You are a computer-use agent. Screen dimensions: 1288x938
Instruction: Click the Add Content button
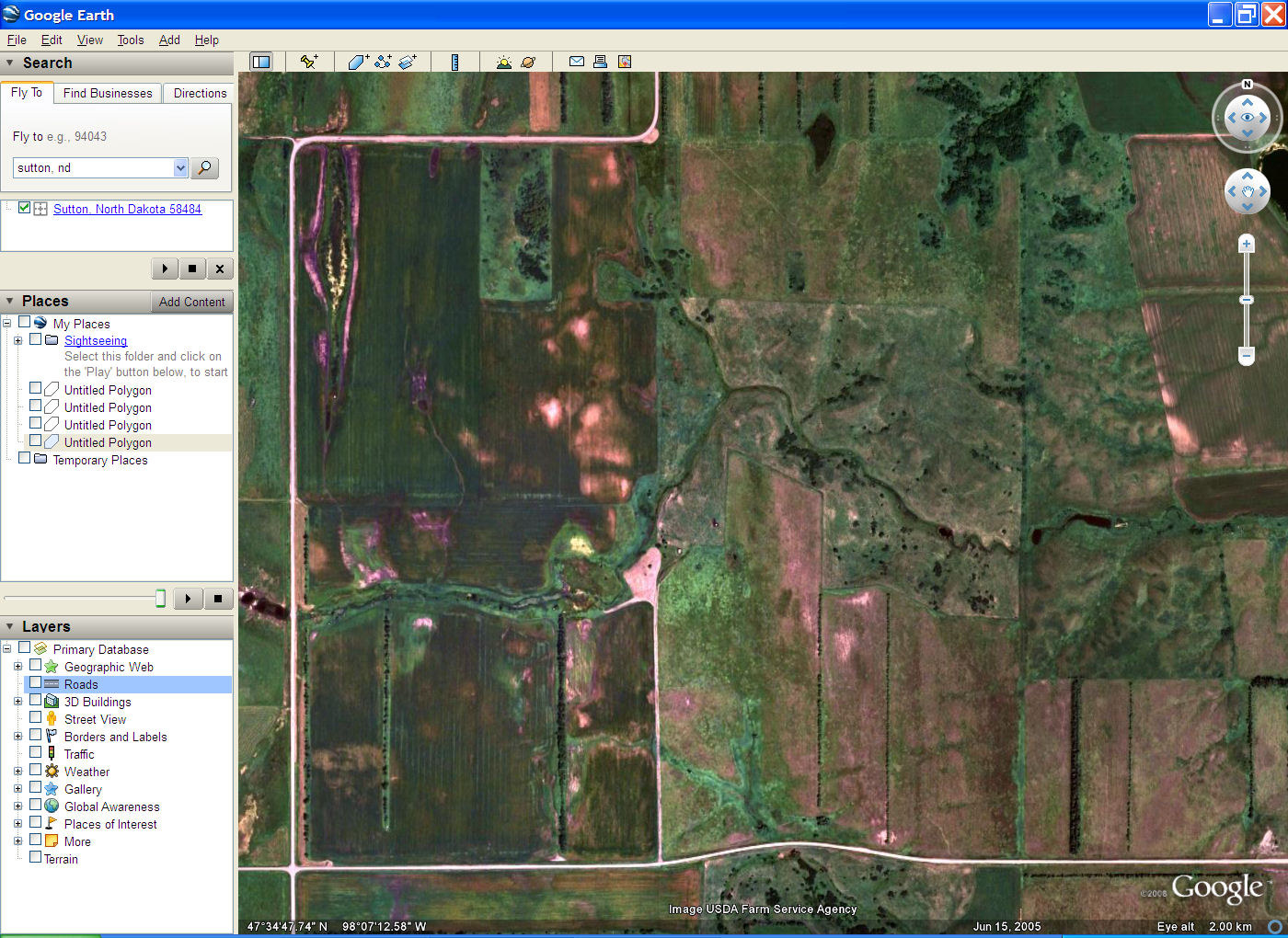pos(191,302)
